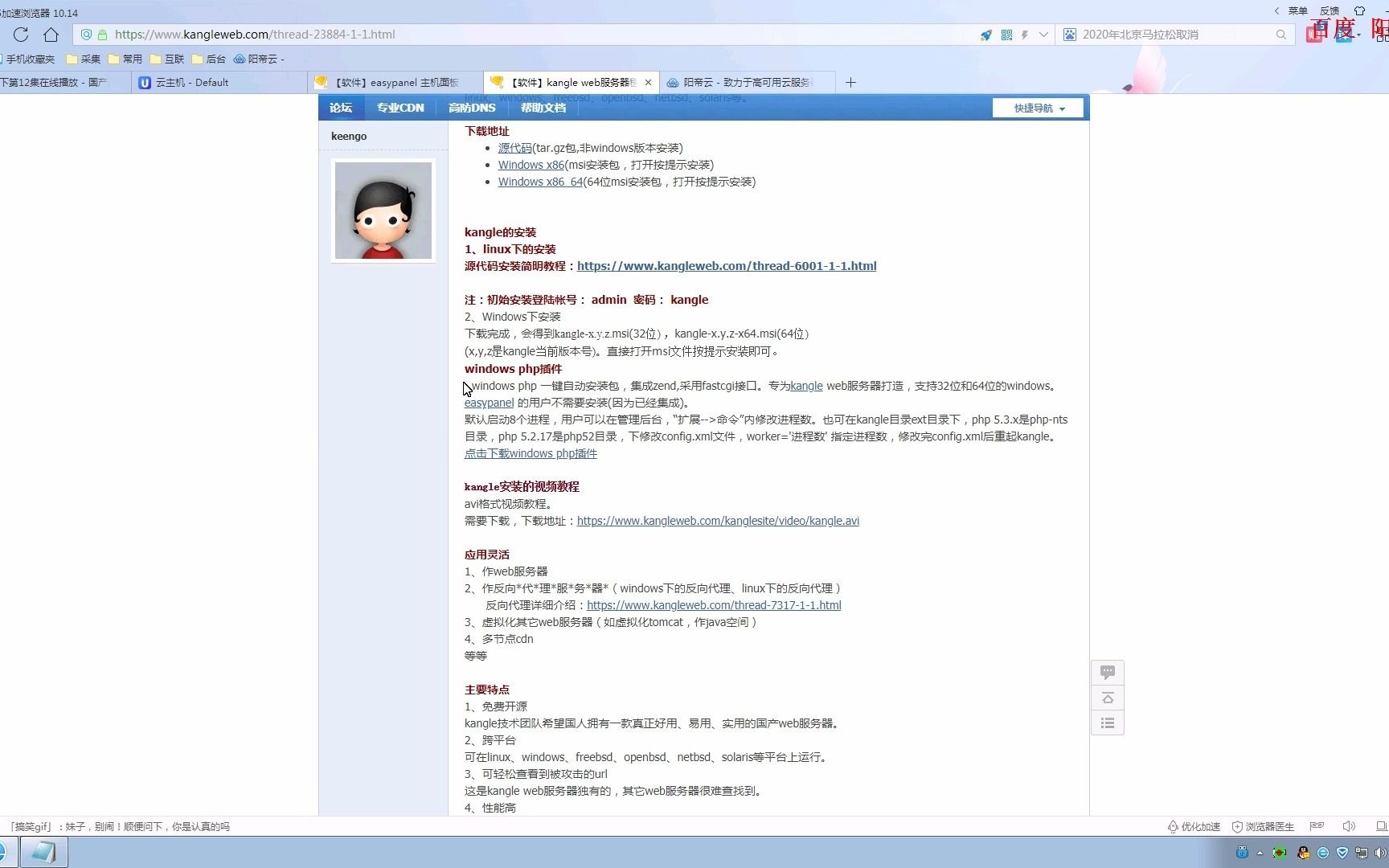This screenshot has height=868, width=1389.
Task: Click the green-red tray icon
Action: point(1279,853)
